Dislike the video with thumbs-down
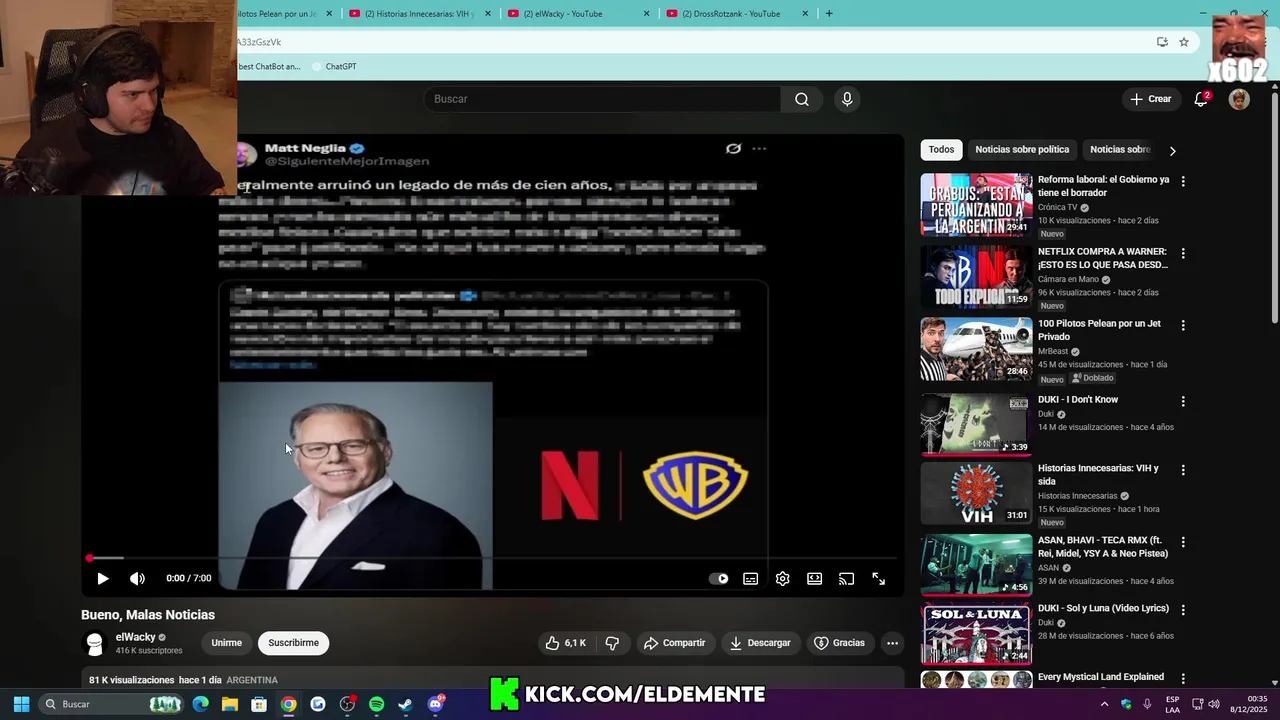 (613, 643)
